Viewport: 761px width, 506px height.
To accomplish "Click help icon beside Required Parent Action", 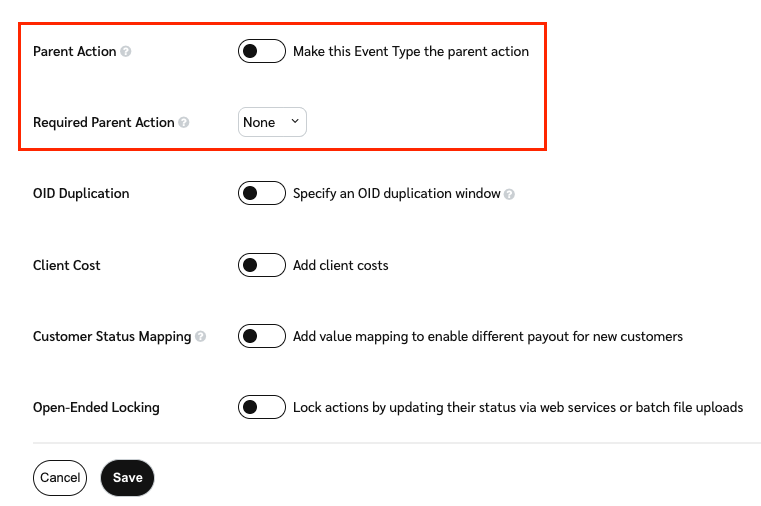I will (184, 123).
